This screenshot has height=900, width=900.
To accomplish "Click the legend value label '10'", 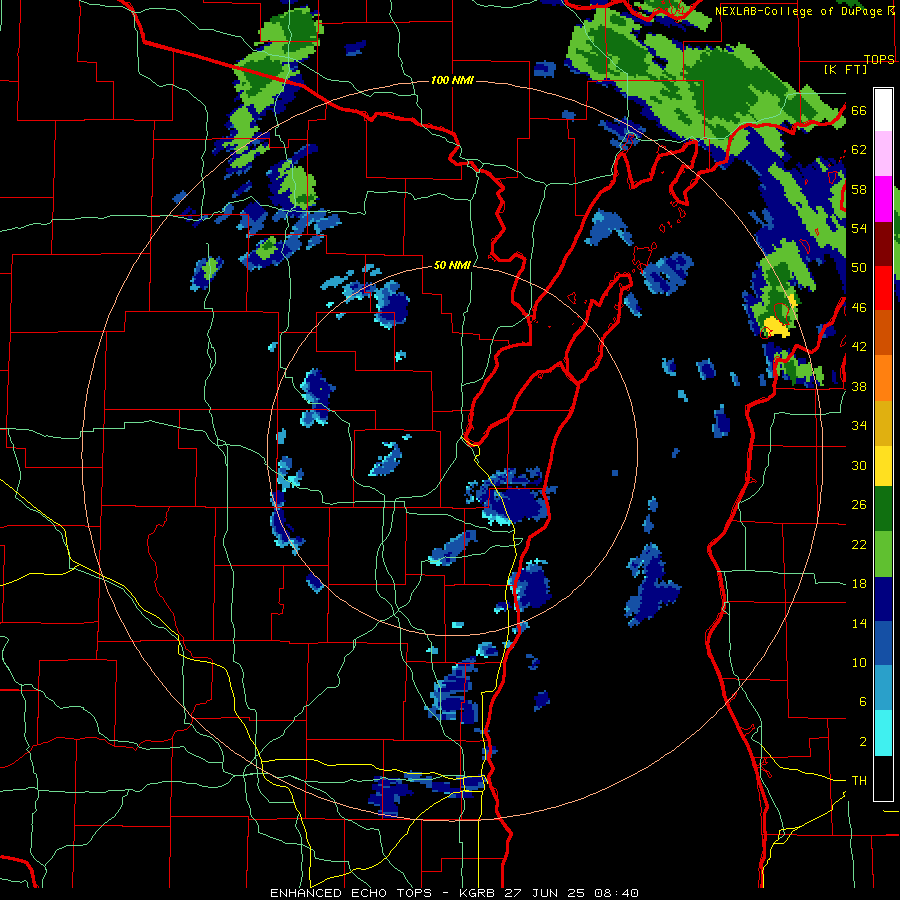I will pyautogui.click(x=859, y=663).
